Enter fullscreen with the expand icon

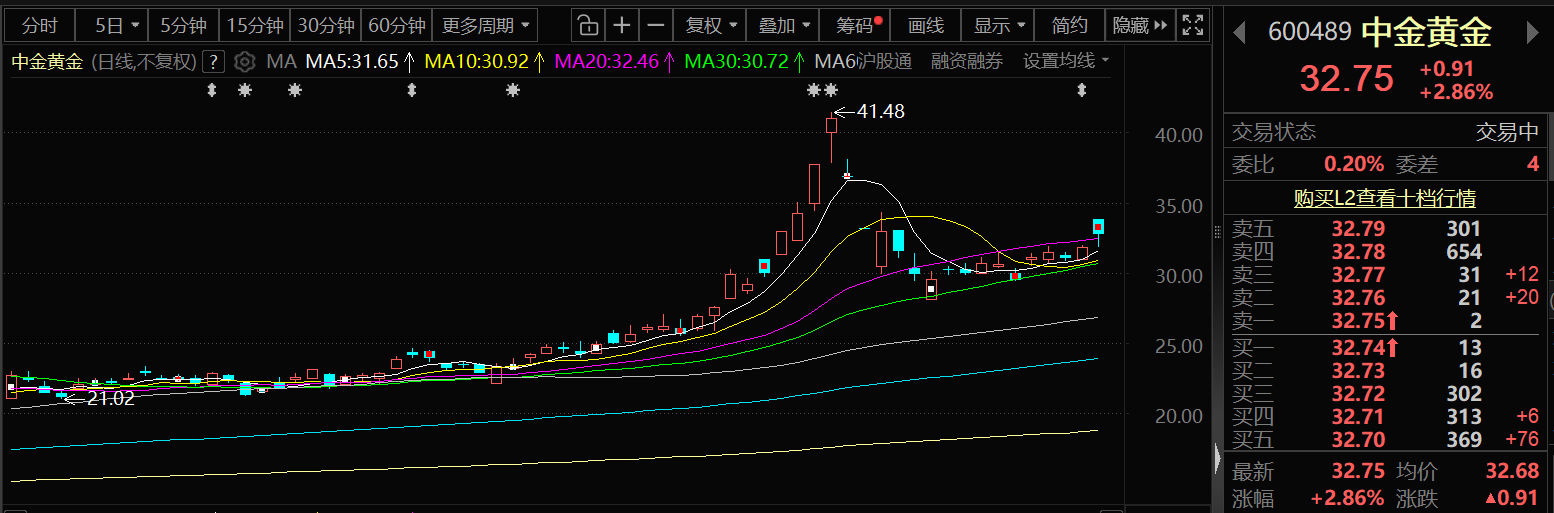pos(1191,25)
